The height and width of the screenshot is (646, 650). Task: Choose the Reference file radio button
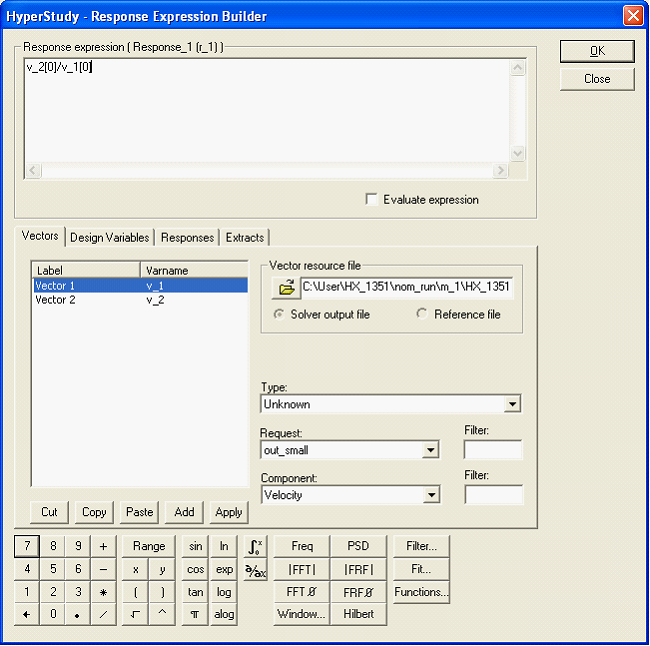tap(422, 314)
